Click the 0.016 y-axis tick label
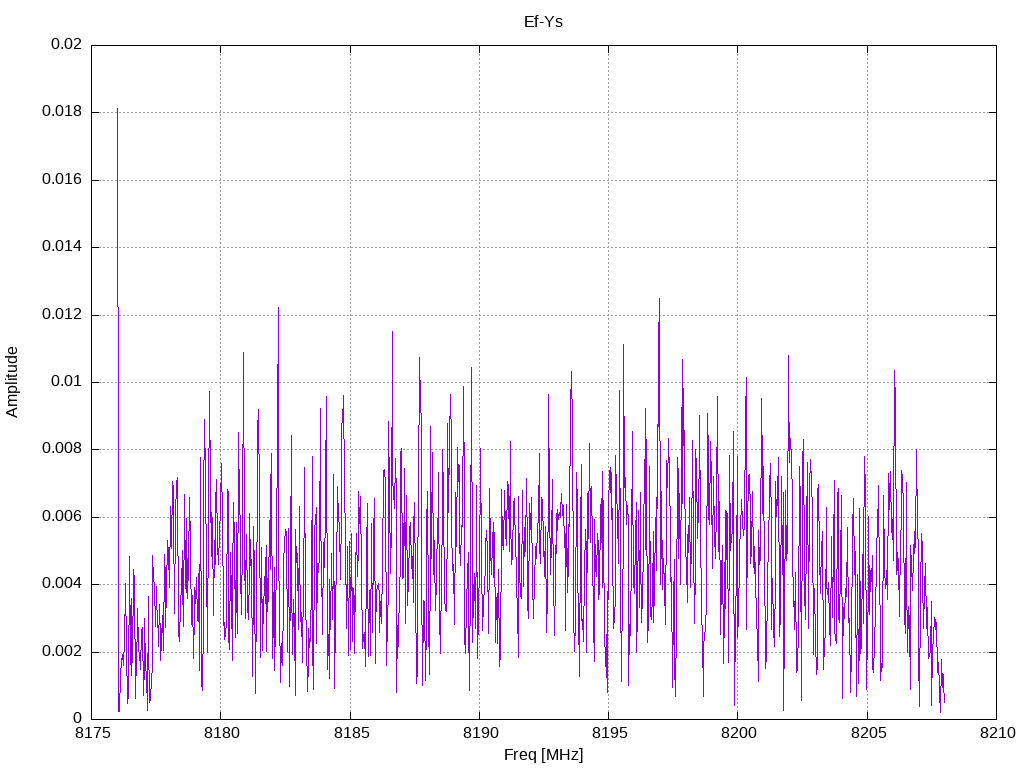This screenshot has height=768, width=1024. [63, 180]
